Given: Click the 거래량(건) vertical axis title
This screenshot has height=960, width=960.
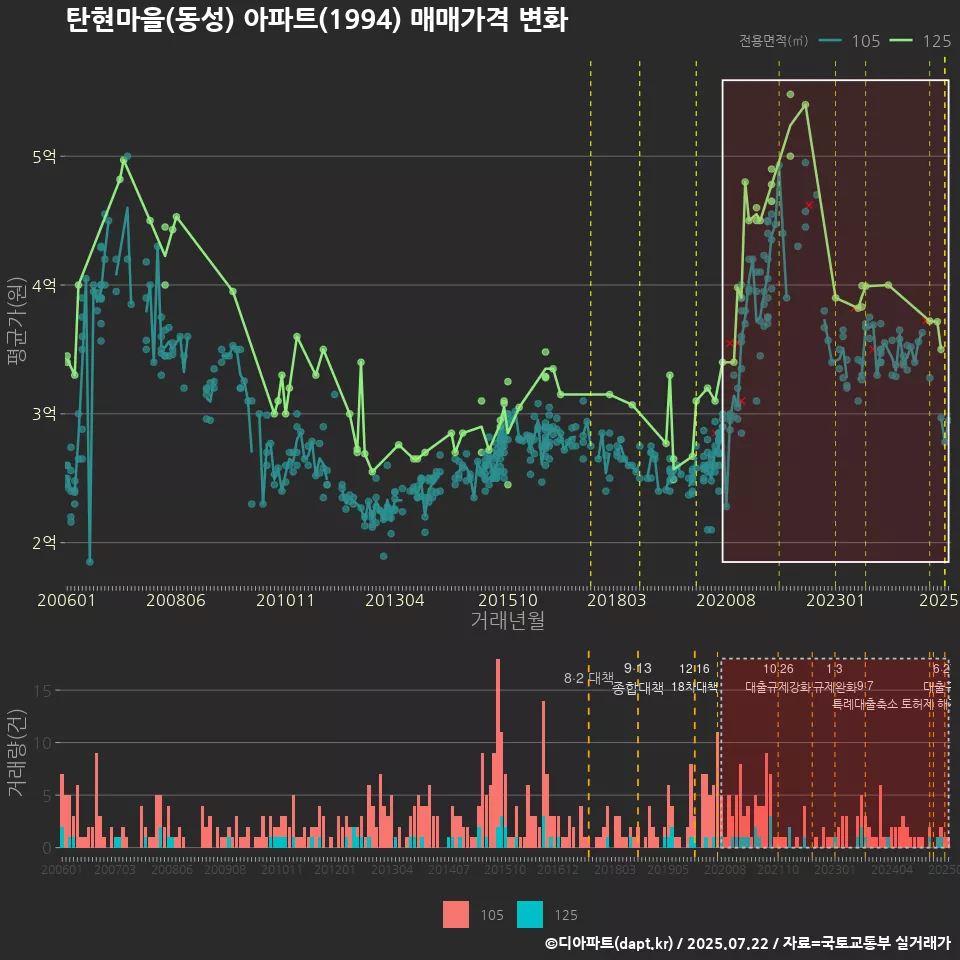Looking at the screenshot, I should 17,753.
